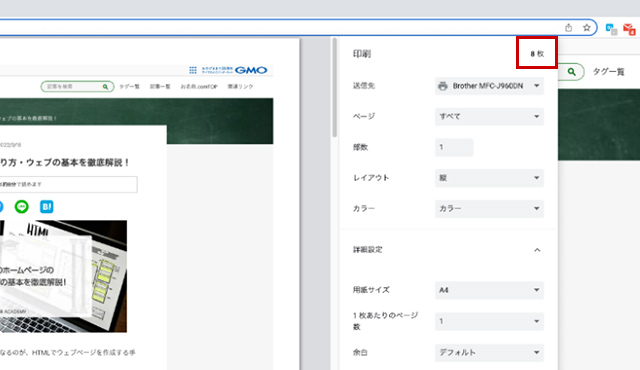Click the green LINE share icon
The image size is (640, 370).
22,207
